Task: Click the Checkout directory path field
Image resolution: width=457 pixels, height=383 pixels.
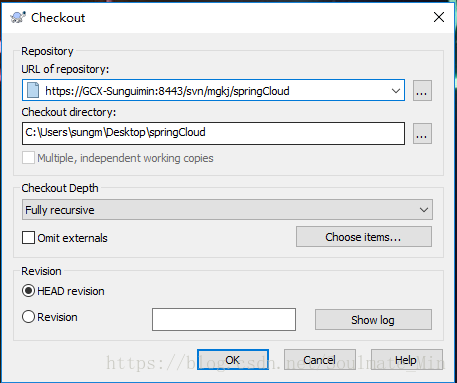Action: [213, 133]
